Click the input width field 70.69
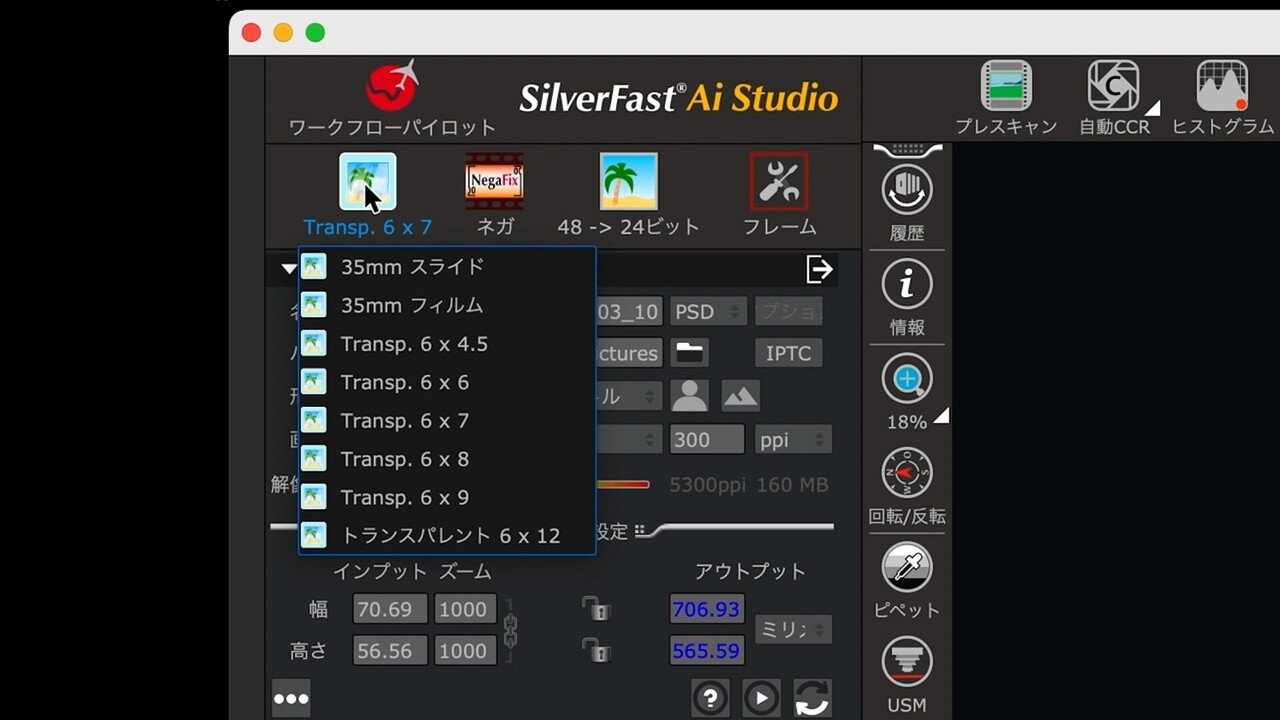This screenshot has width=1280, height=720. [x=390, y=609]
